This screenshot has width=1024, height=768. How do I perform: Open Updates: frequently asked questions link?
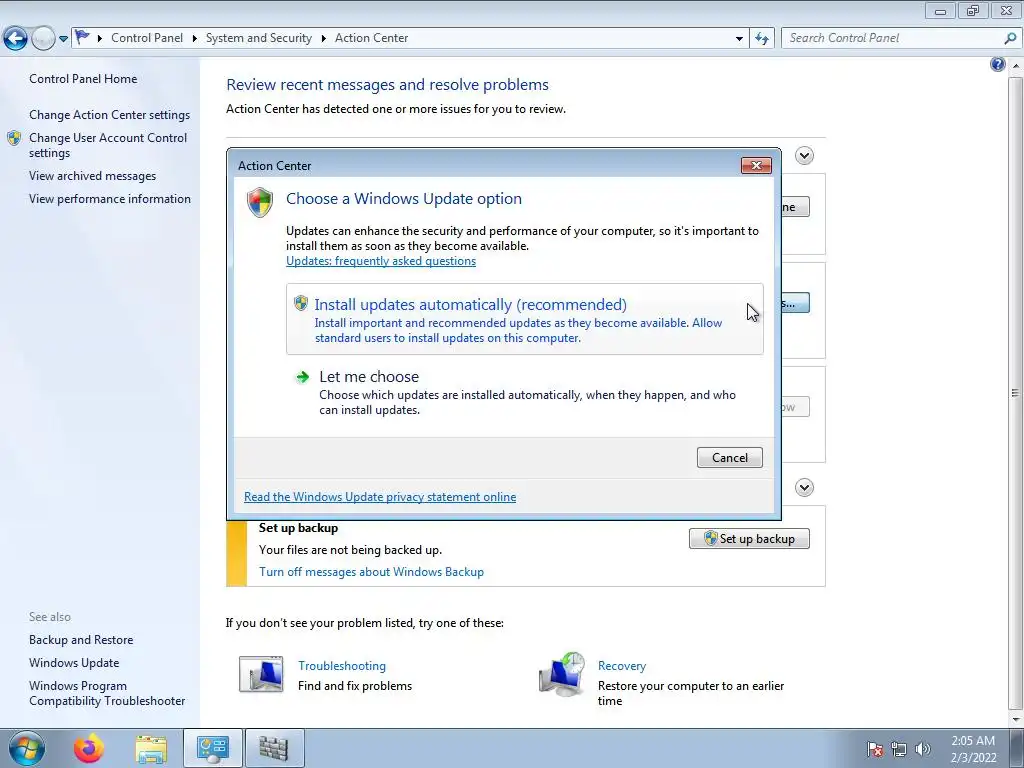point(381,261)
